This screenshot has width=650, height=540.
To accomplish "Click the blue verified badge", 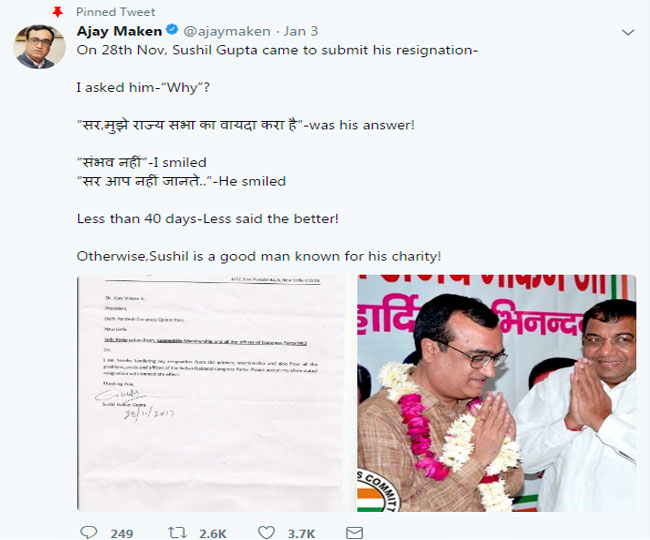I will point(172,30).
